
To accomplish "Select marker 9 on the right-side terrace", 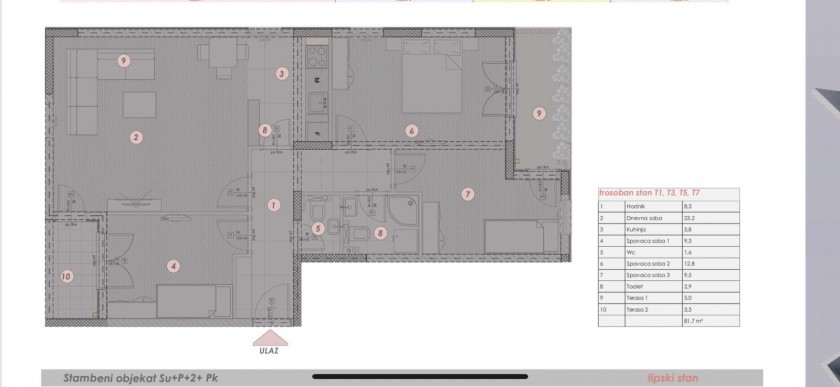I will [539, 114].
